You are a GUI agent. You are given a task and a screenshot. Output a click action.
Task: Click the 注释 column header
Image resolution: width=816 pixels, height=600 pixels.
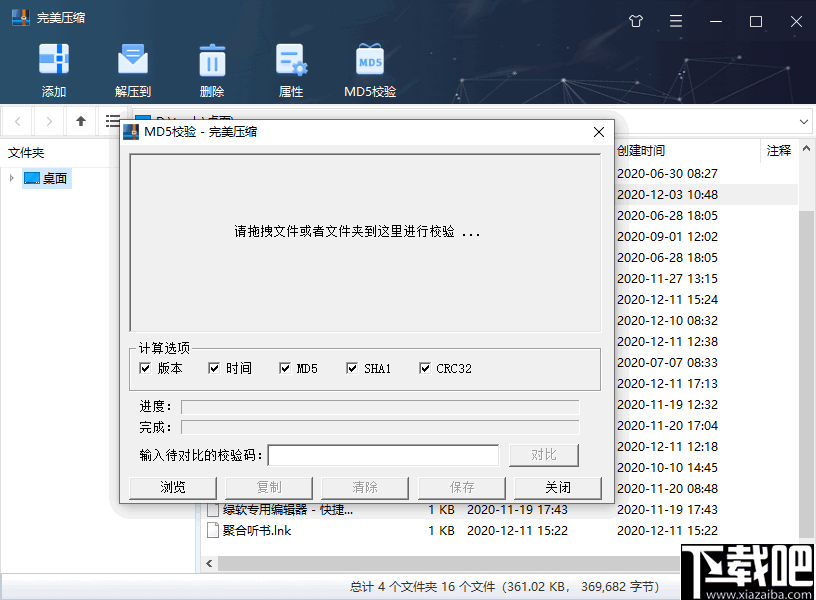pyautogui.click(x=779, y=151)
